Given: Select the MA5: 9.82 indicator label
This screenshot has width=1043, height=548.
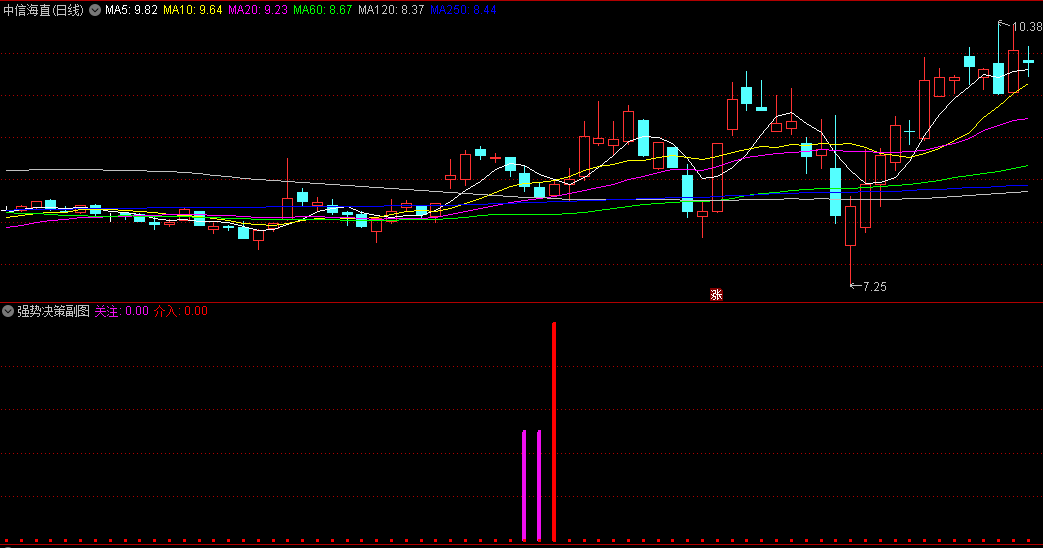Looking at the screenshot, I should 131,10.
